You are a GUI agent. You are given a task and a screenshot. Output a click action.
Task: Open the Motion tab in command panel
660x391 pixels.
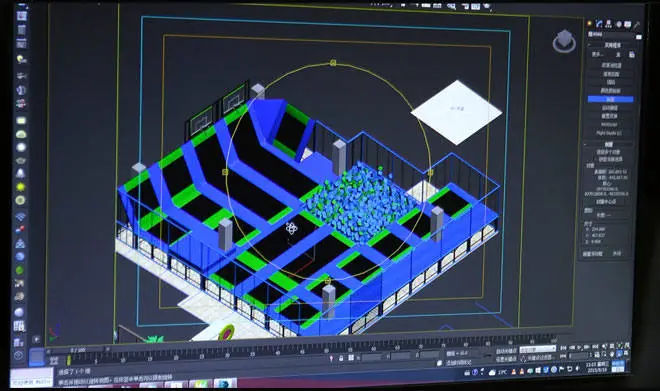coord(618,24)
